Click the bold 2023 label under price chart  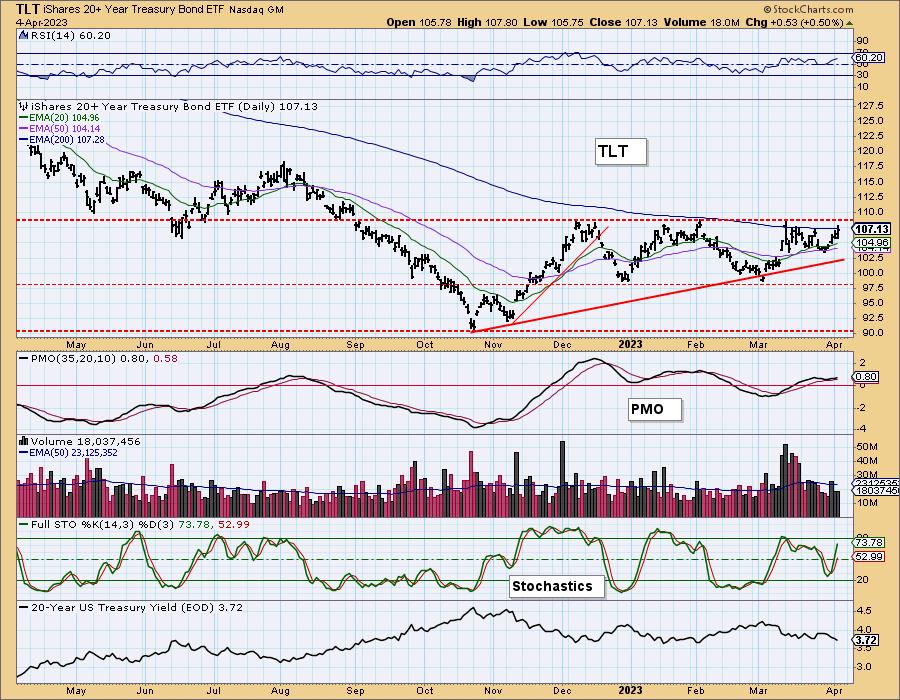tap(631, 345)
